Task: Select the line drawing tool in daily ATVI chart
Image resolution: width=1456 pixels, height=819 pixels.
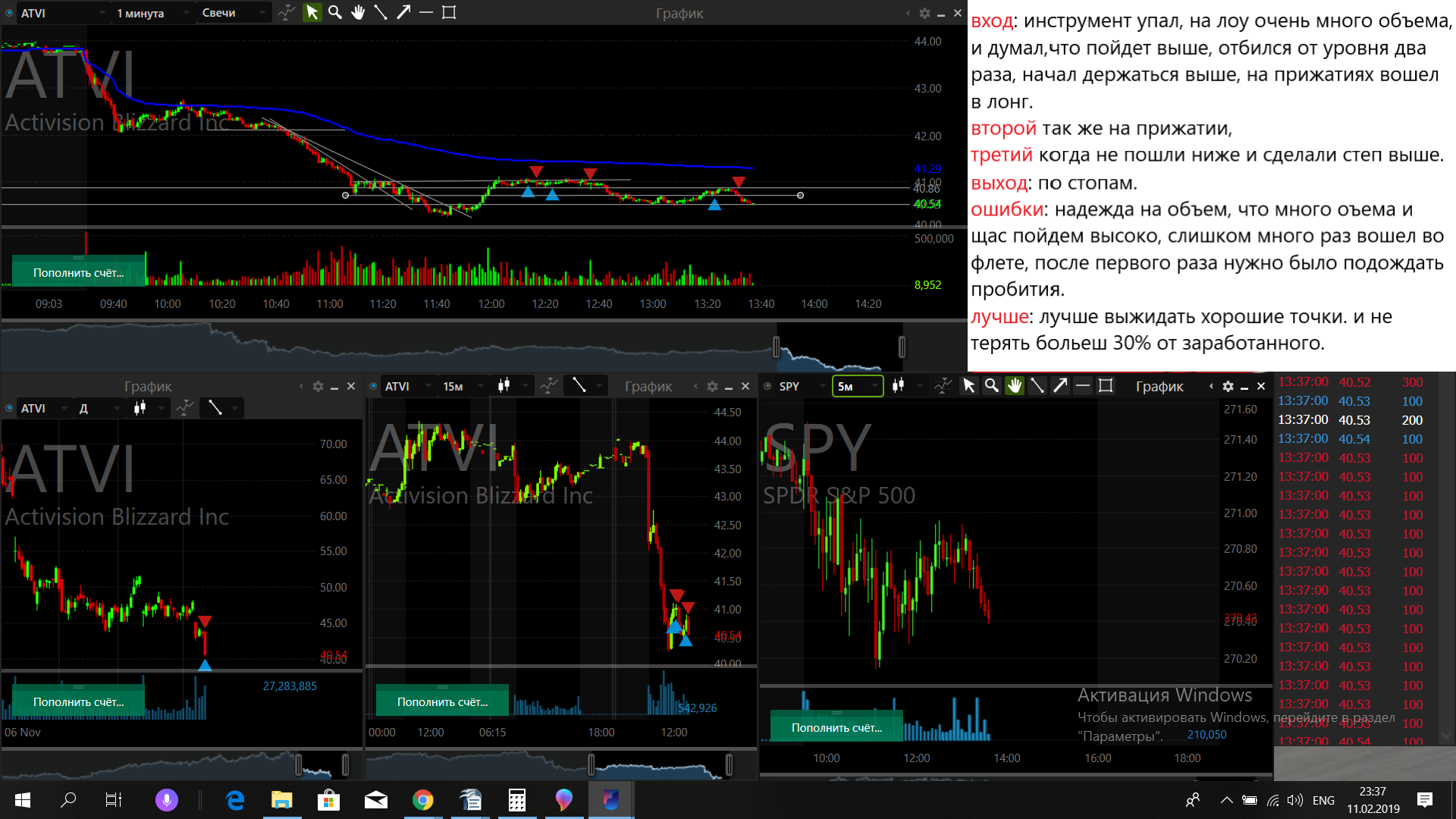Action: point(215,408)
